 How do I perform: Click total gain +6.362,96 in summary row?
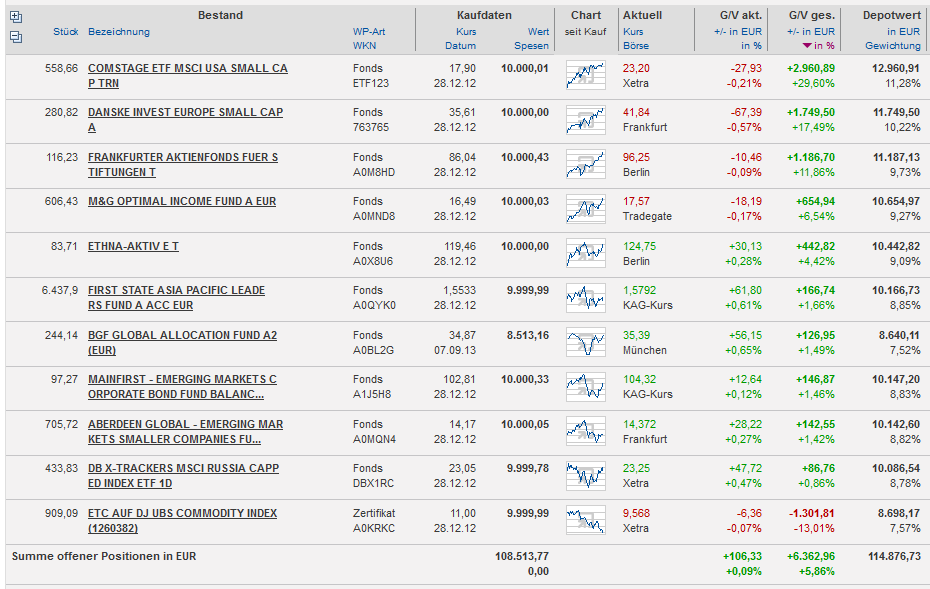point(811,556)
